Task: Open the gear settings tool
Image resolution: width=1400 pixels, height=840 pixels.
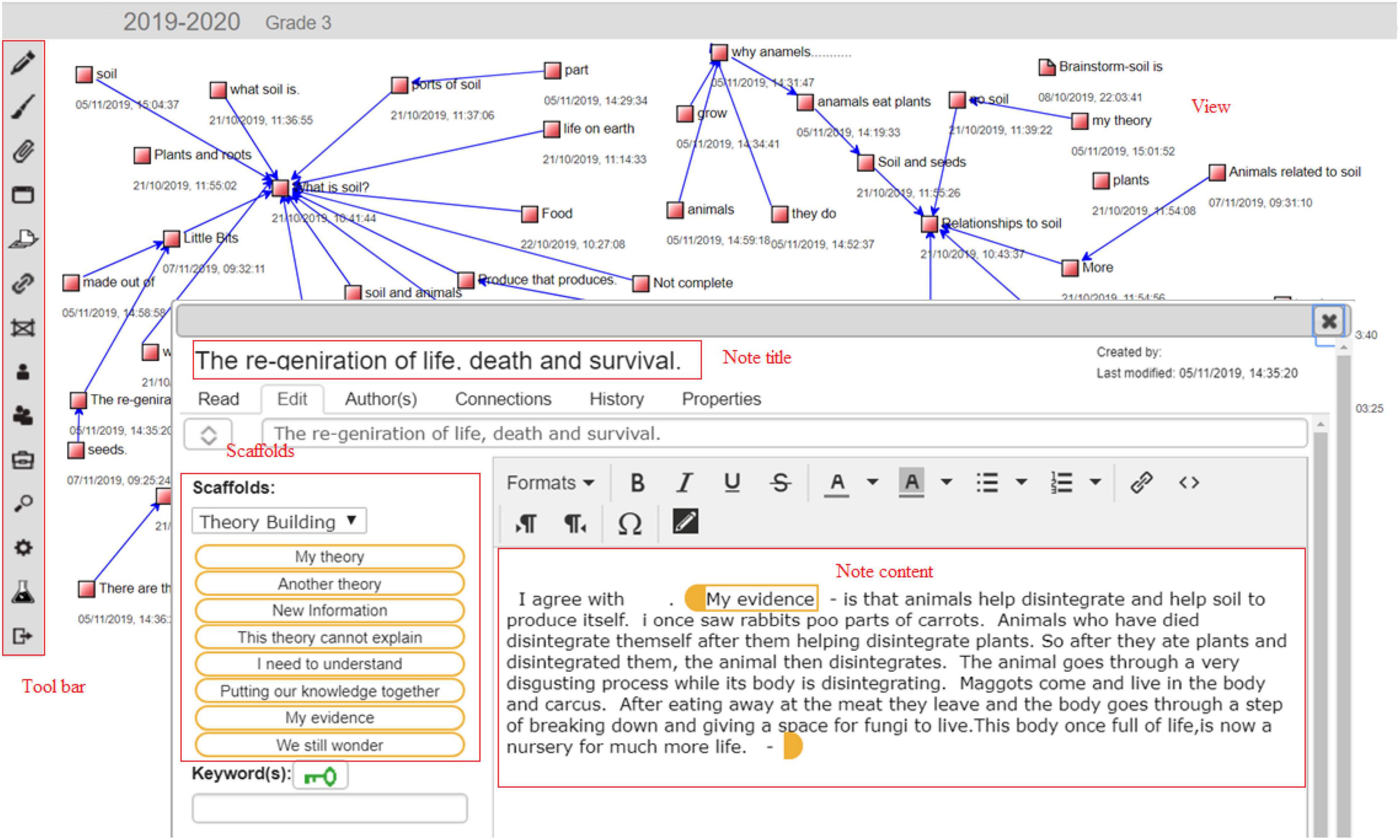Action: pos(23,547)
